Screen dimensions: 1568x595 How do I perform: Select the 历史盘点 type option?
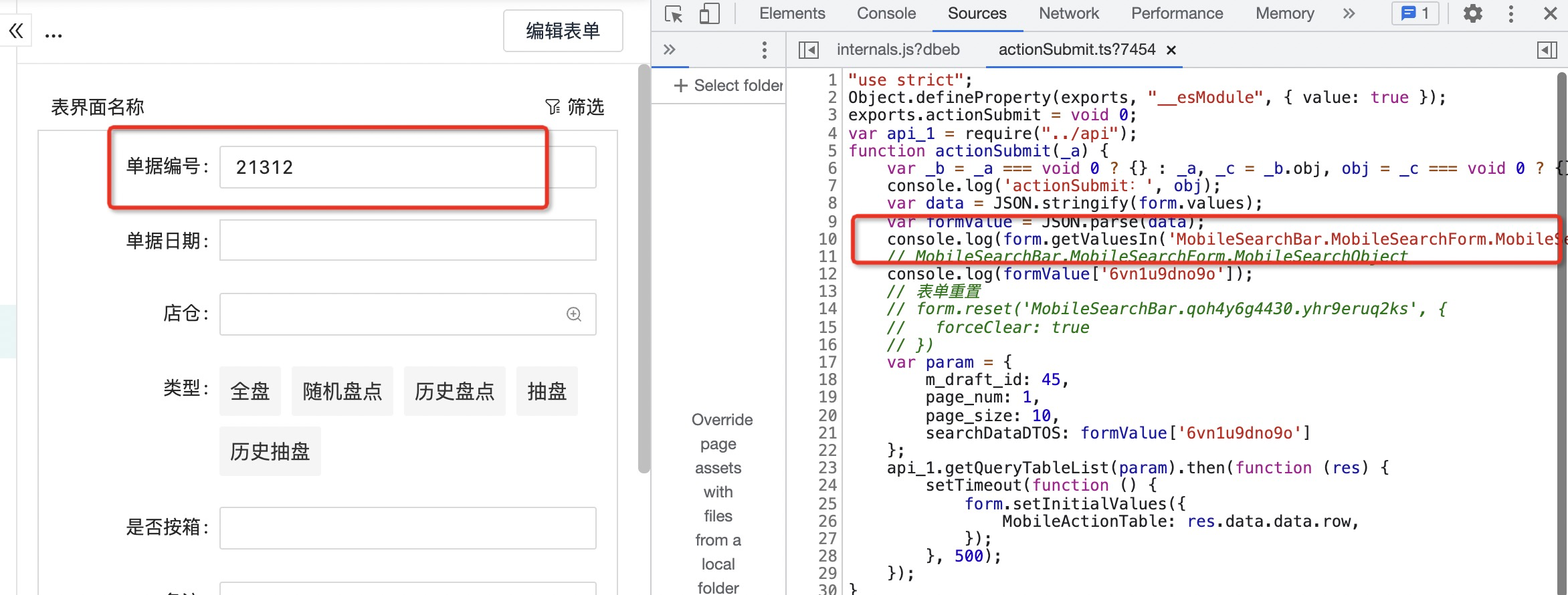click(455, 391)
